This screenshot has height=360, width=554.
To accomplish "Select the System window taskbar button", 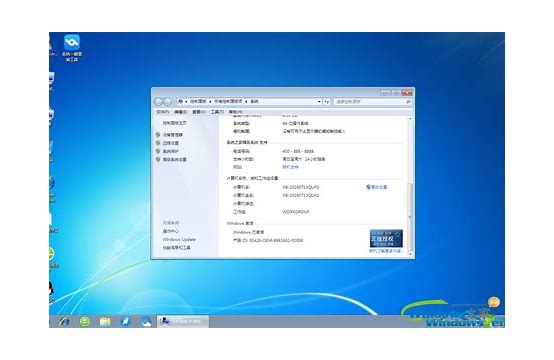I will pyautogui.click(x=183, y=321).
